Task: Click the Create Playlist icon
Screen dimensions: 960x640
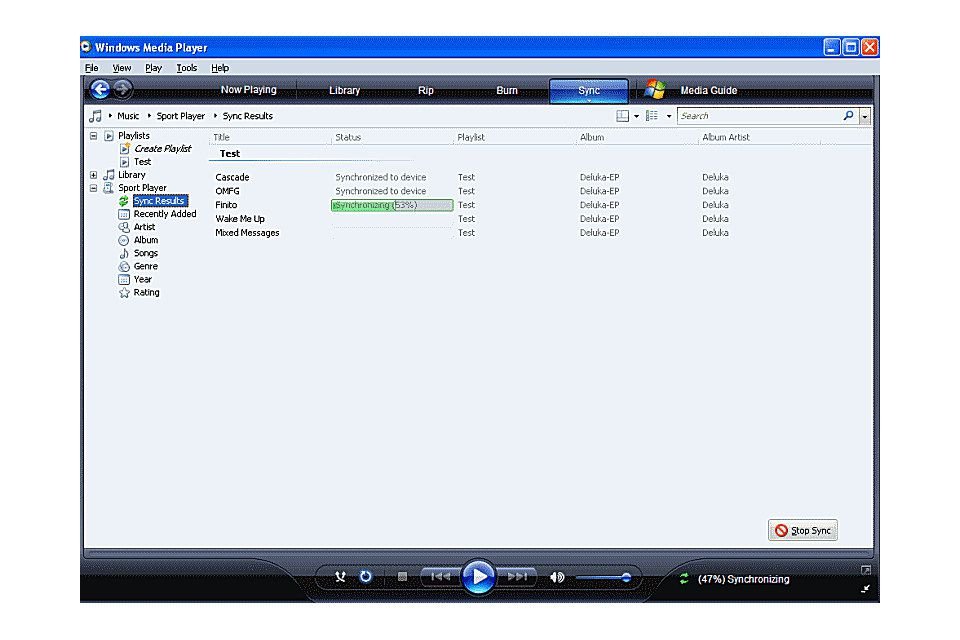Action: click(x=124, y=149)
